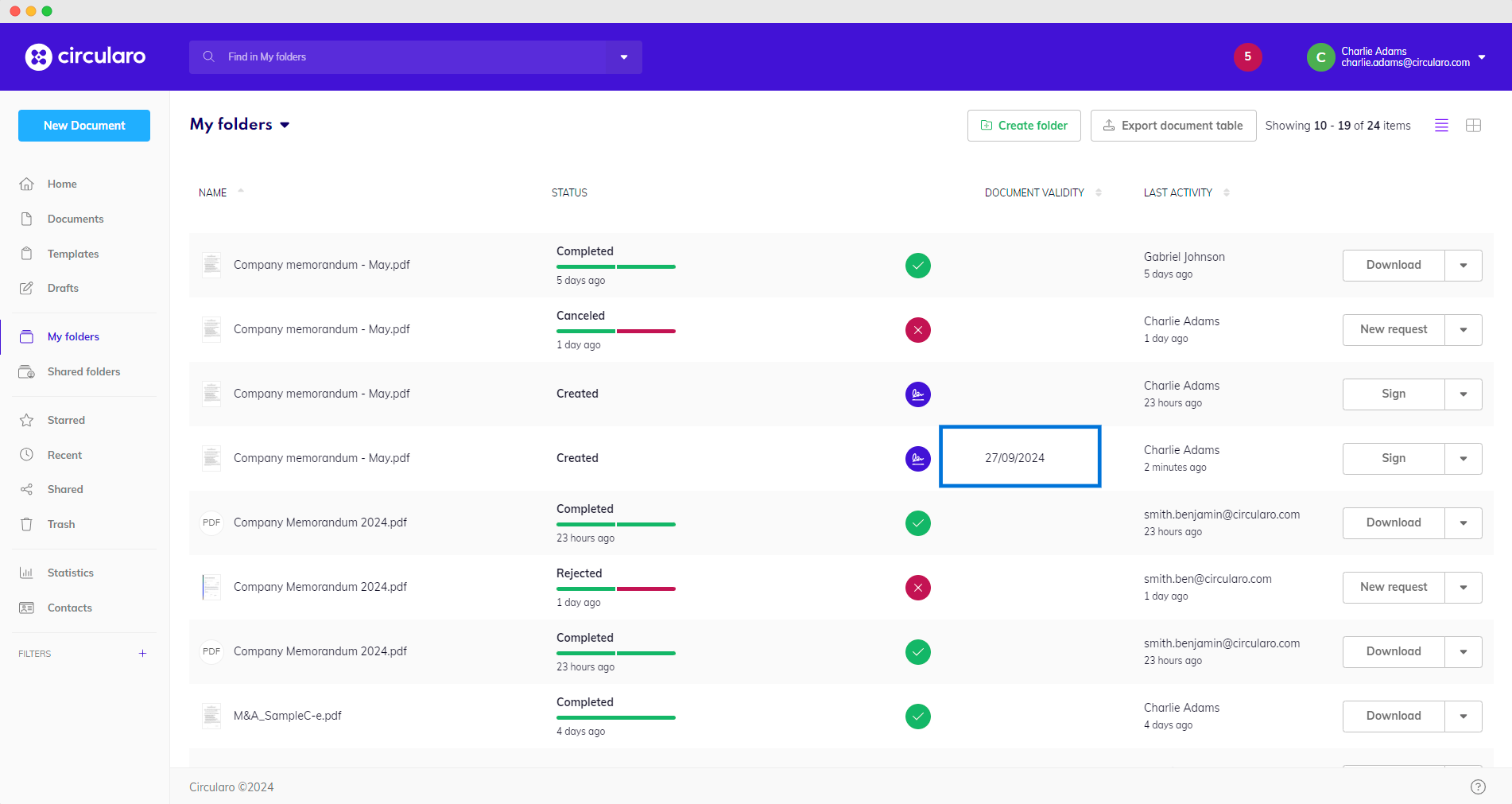
Task: Click the canceled status red X icon
Action: [918, 330]
